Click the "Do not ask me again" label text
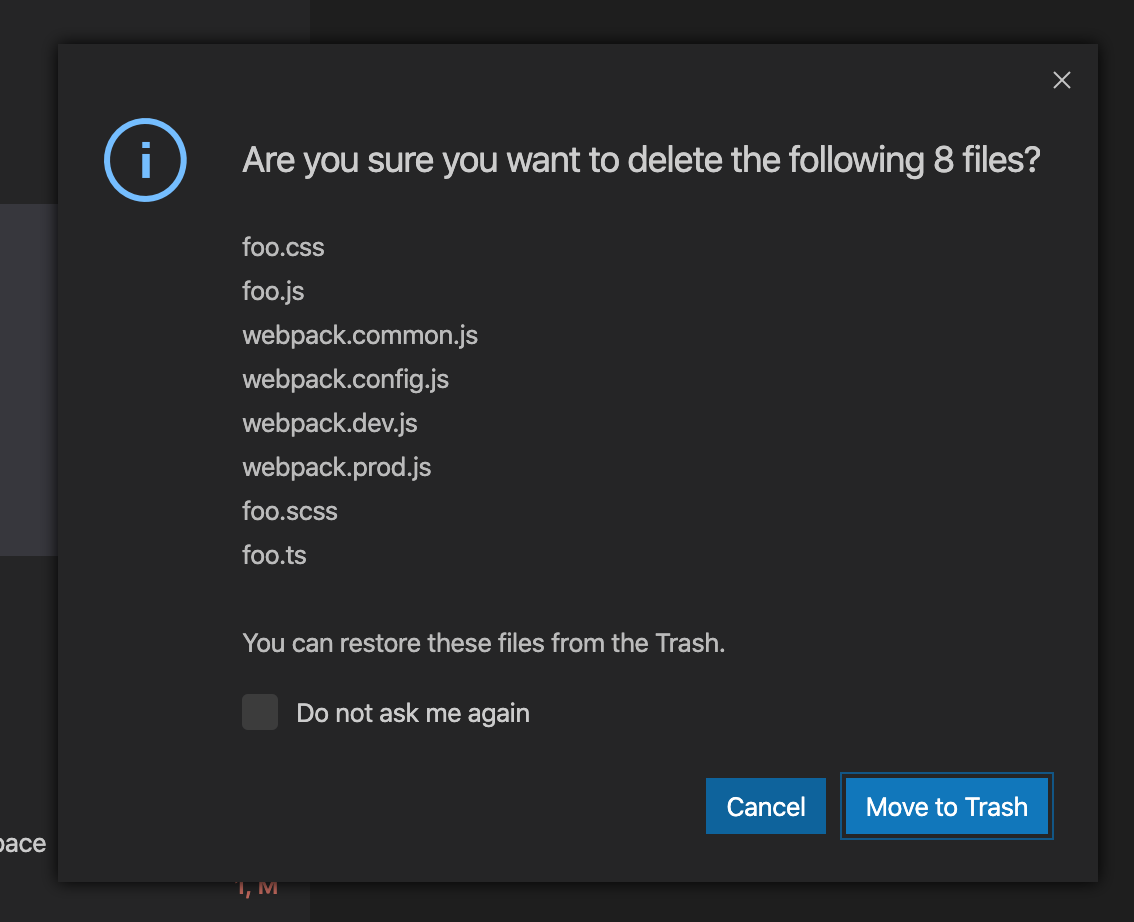This screenshot has height=922, width=1134. click(412, 712)
